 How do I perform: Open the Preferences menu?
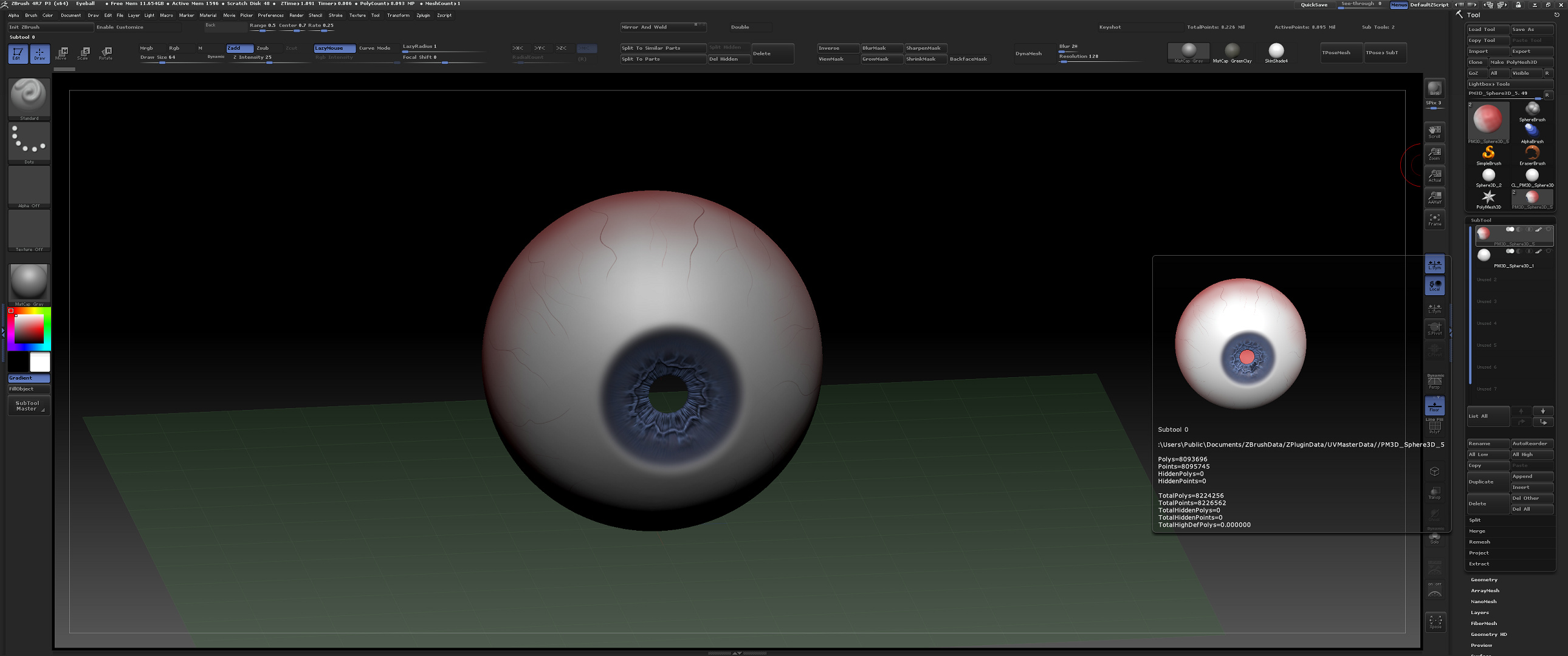click(x=270, y=15)
